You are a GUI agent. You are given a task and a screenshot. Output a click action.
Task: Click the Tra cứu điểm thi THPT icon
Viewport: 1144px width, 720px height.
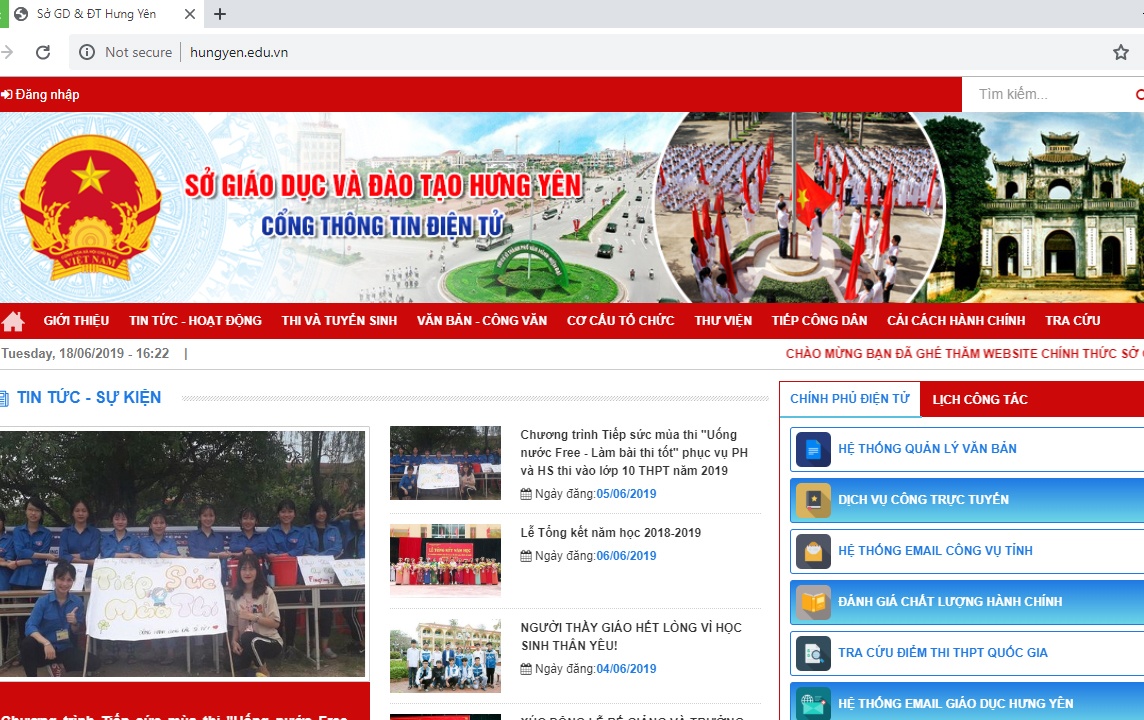813,653
